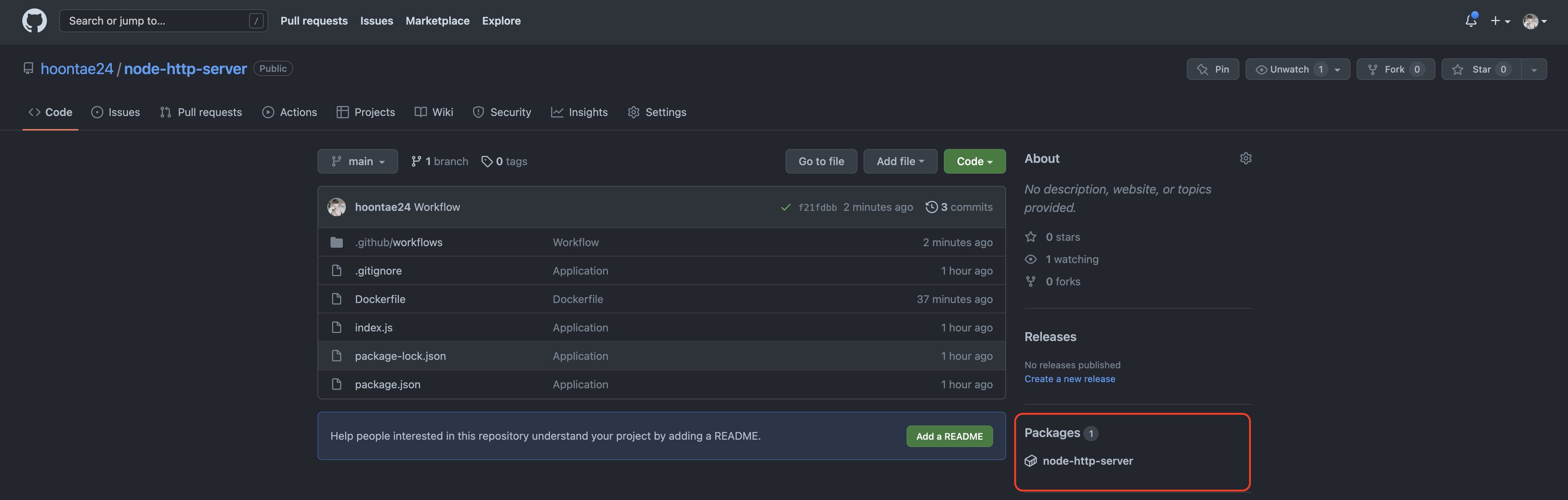Open the commit history clock icon

coord(931,207)
